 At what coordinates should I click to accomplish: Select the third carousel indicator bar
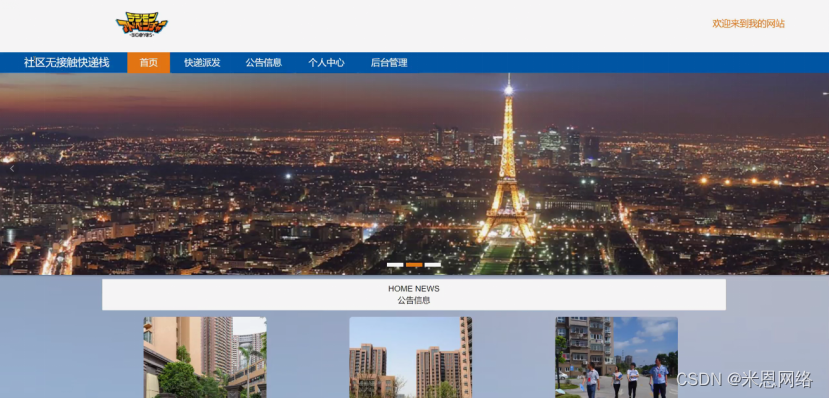pos(432,265)
